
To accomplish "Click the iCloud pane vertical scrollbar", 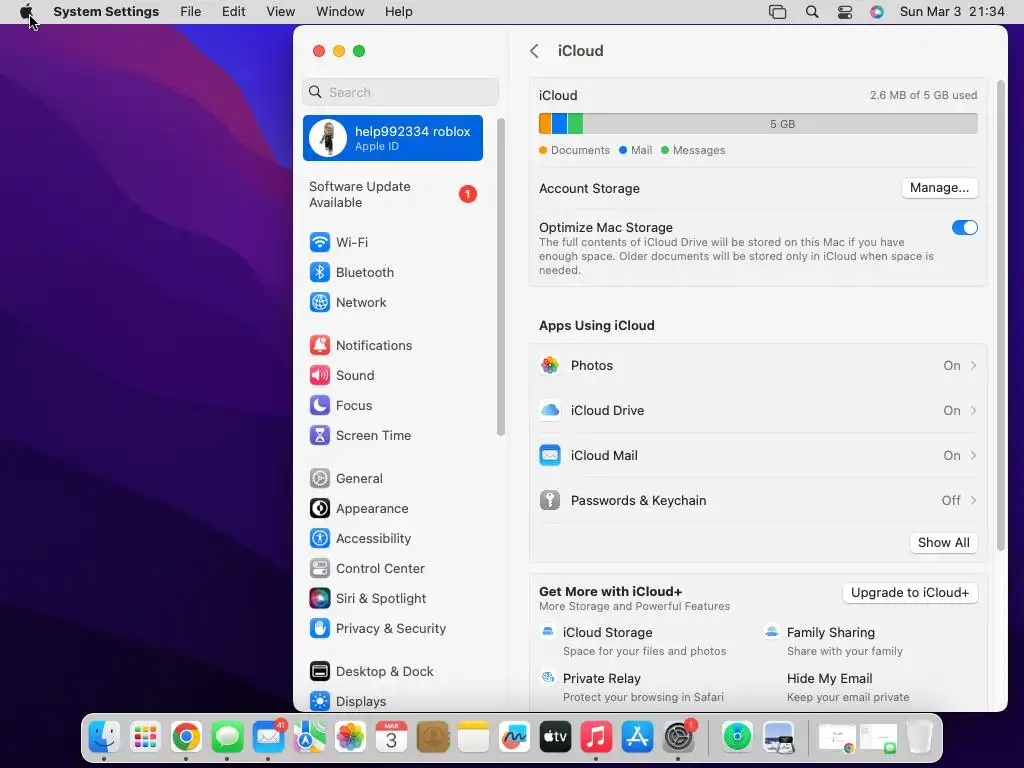I will pyautogui.click(x=1000, y=315).
